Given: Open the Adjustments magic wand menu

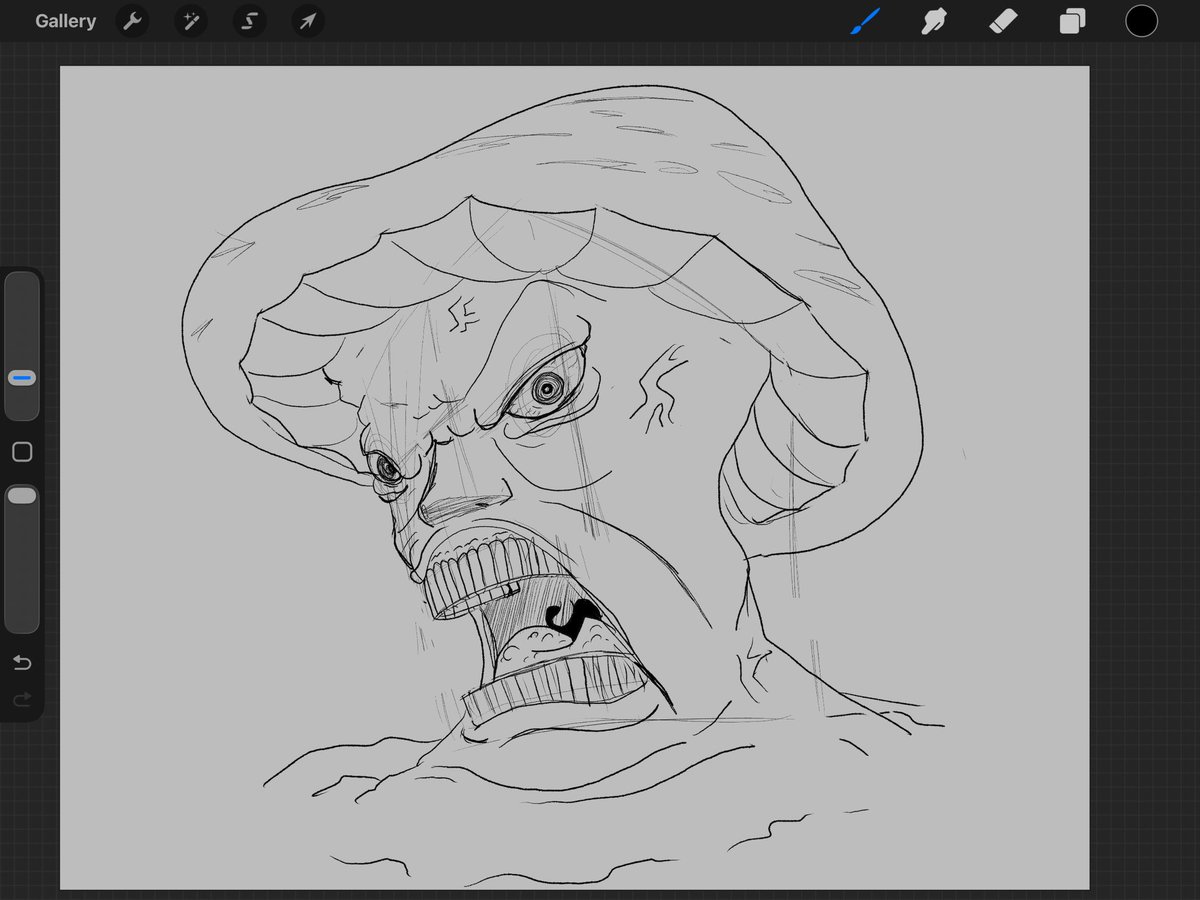Looking at the screenshot, I should point(190,21).
